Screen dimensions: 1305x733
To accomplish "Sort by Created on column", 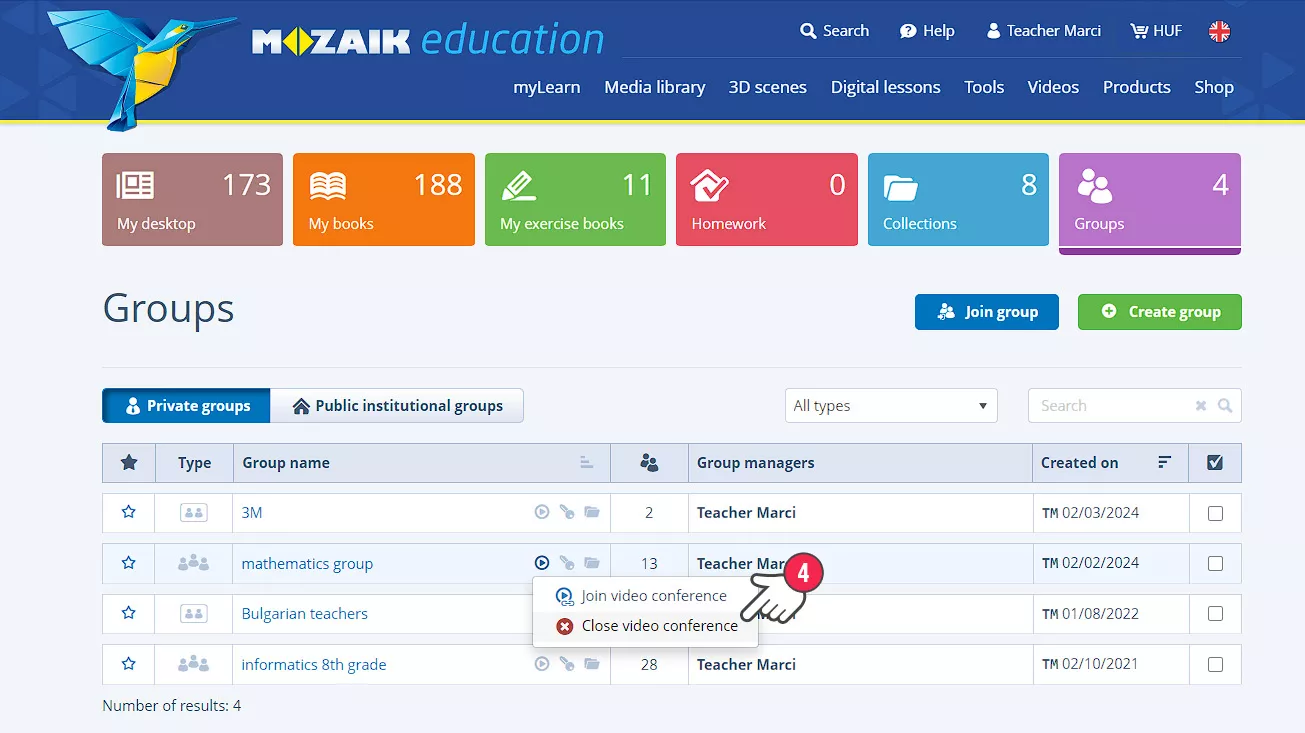I will click(1164, 462).
